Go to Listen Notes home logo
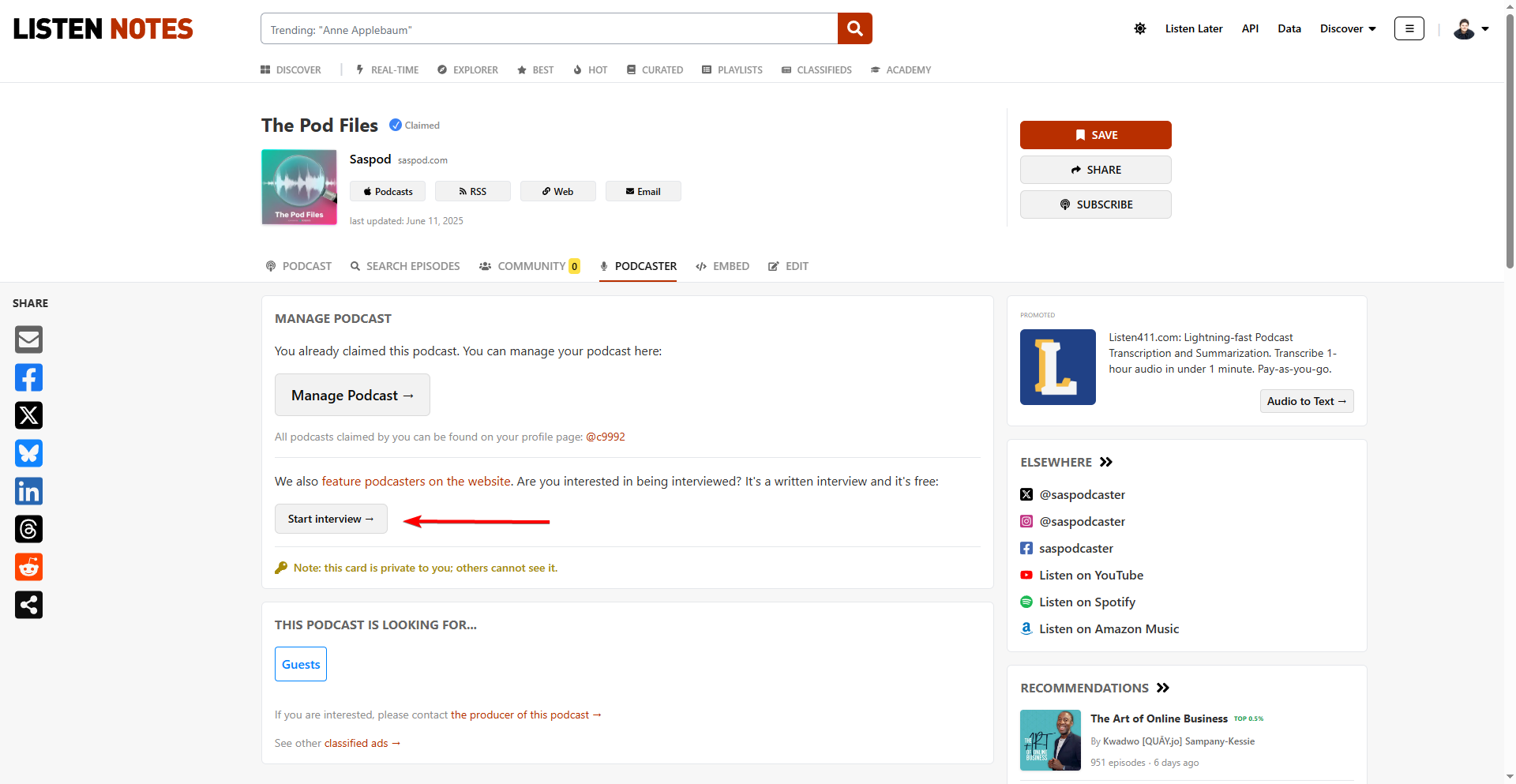Screen dimensions: 1516x784 point(103,28)
